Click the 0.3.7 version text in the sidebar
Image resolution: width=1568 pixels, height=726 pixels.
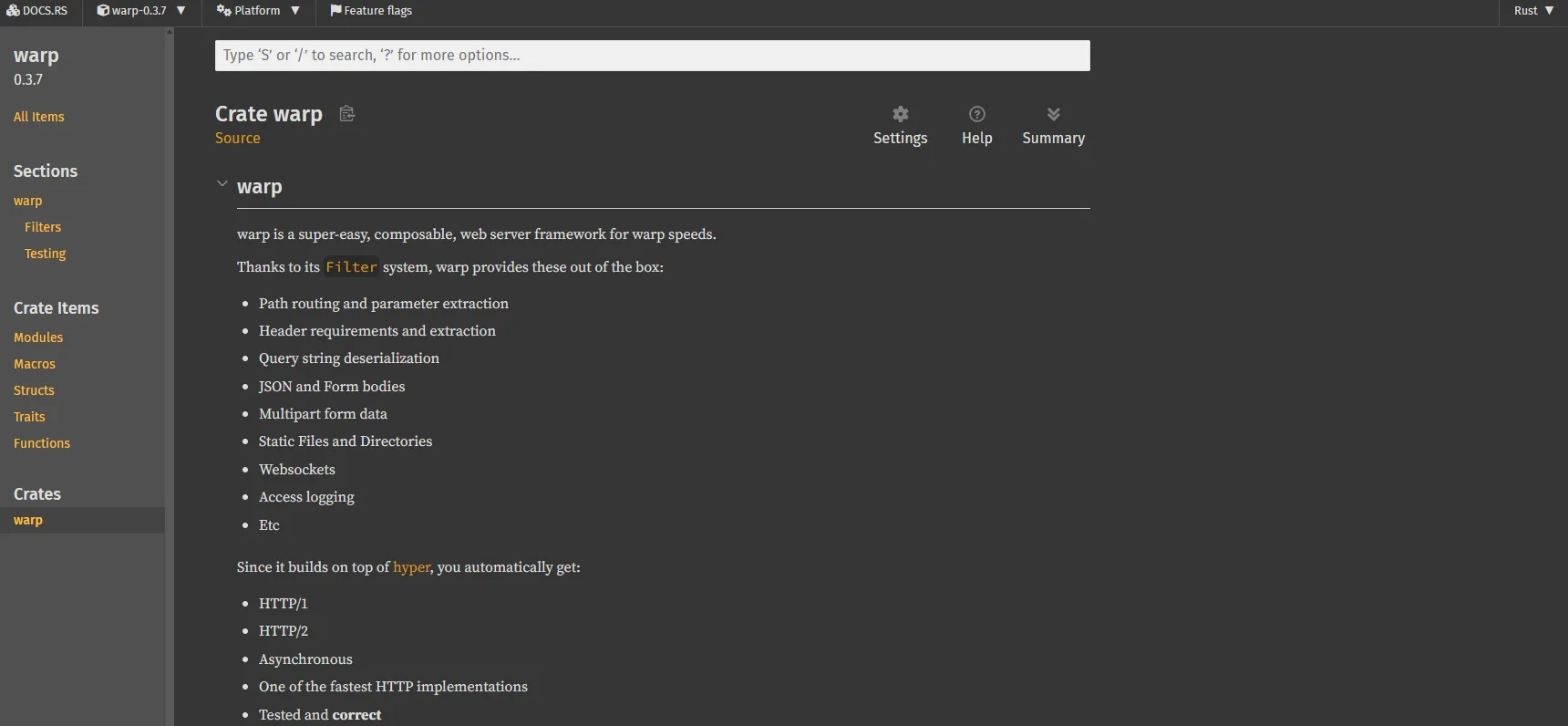point(28,79)
